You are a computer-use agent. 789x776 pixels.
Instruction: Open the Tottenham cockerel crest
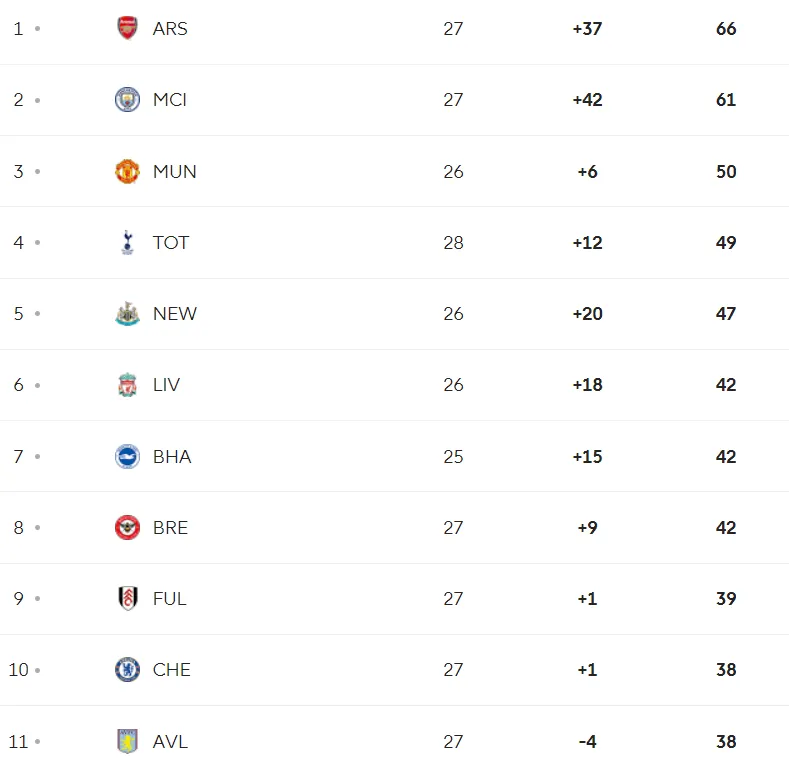point(127,243)
